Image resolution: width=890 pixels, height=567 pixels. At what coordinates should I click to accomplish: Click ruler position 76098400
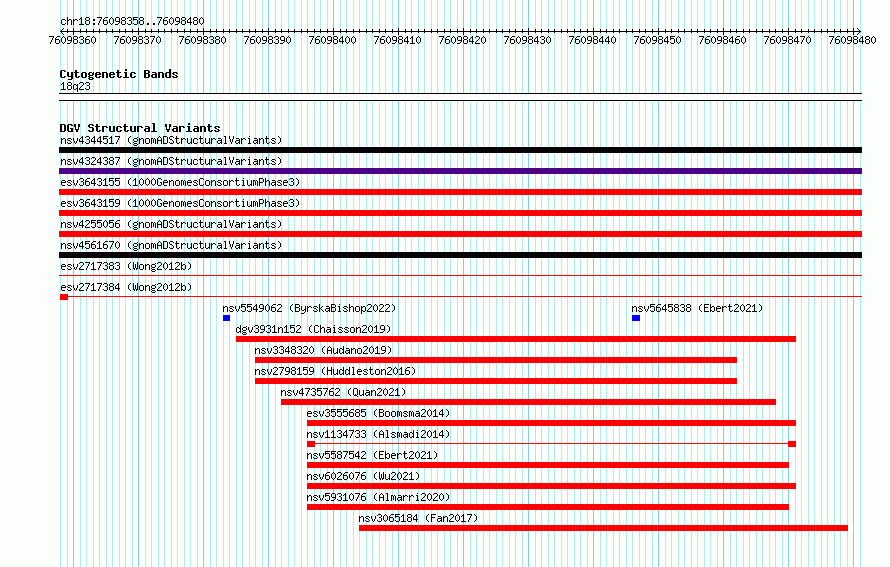(x=333, y=40)
